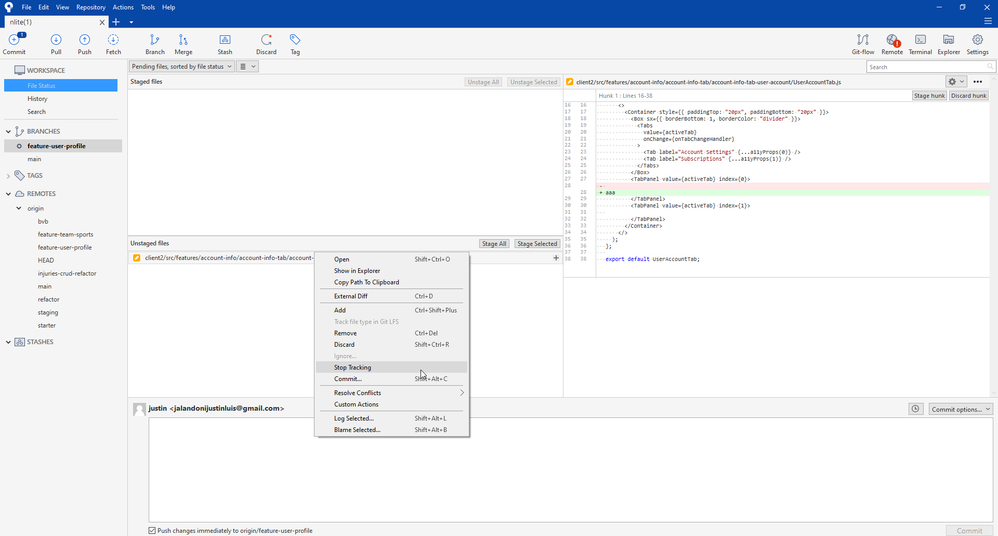The image size is (998, 536).
Task: Open the file list view mode dropdown
Action: [x=247, y=66]
